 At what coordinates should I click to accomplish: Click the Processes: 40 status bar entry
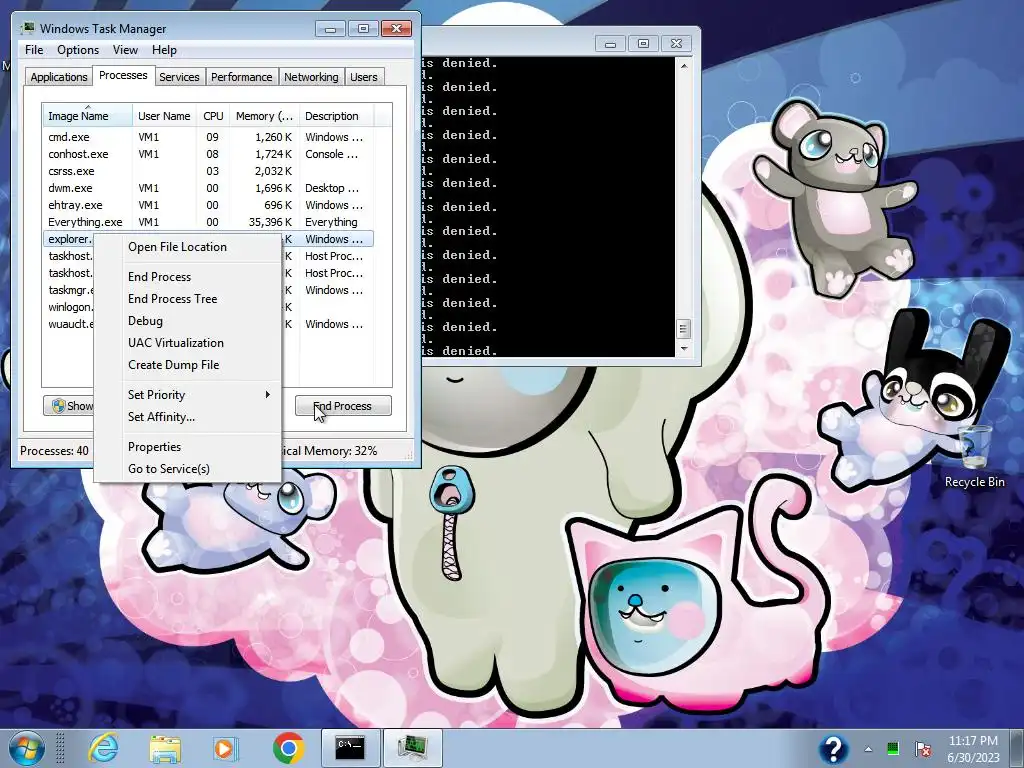click(x=54, y=451)
